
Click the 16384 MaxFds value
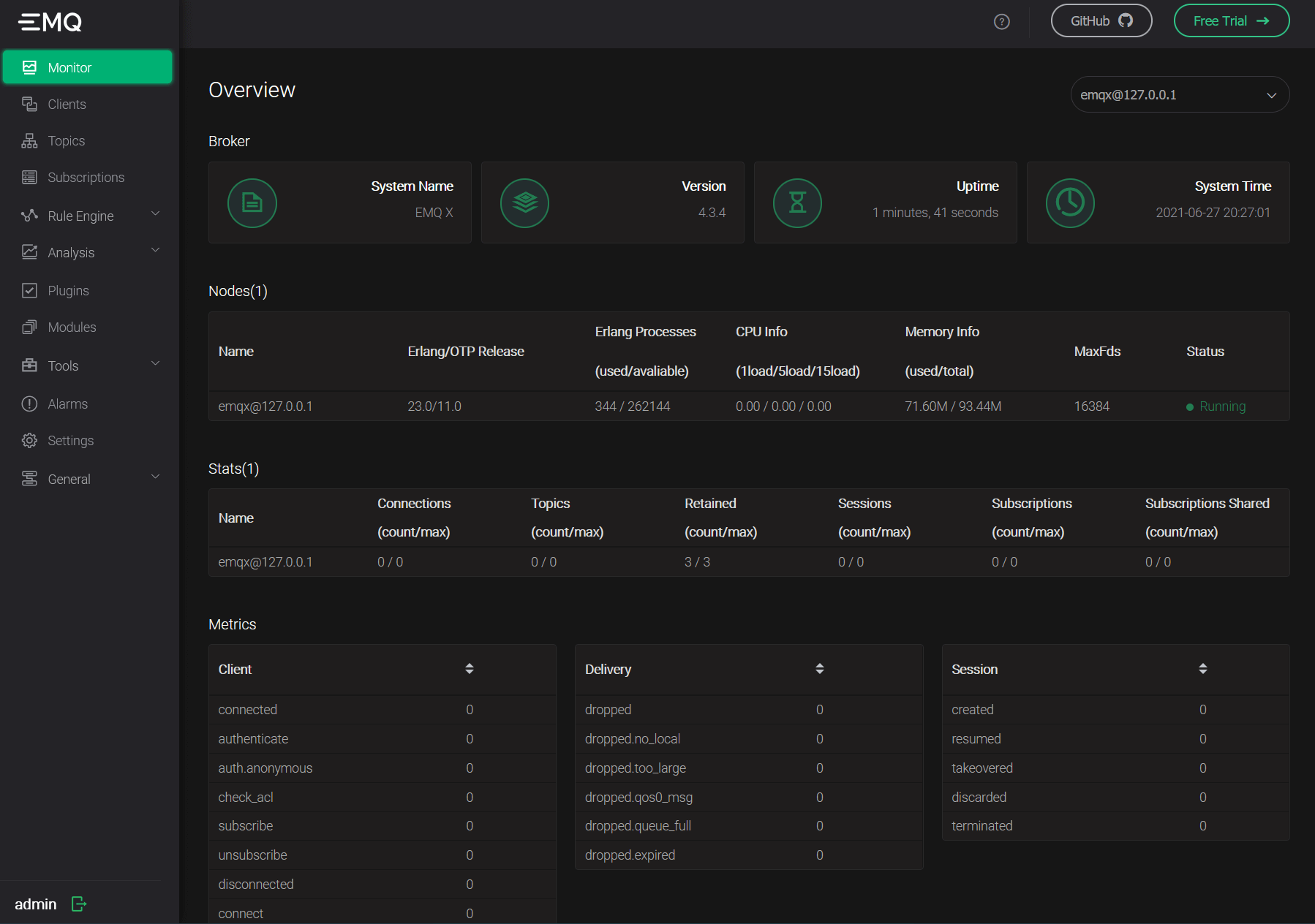[1092, 406]
